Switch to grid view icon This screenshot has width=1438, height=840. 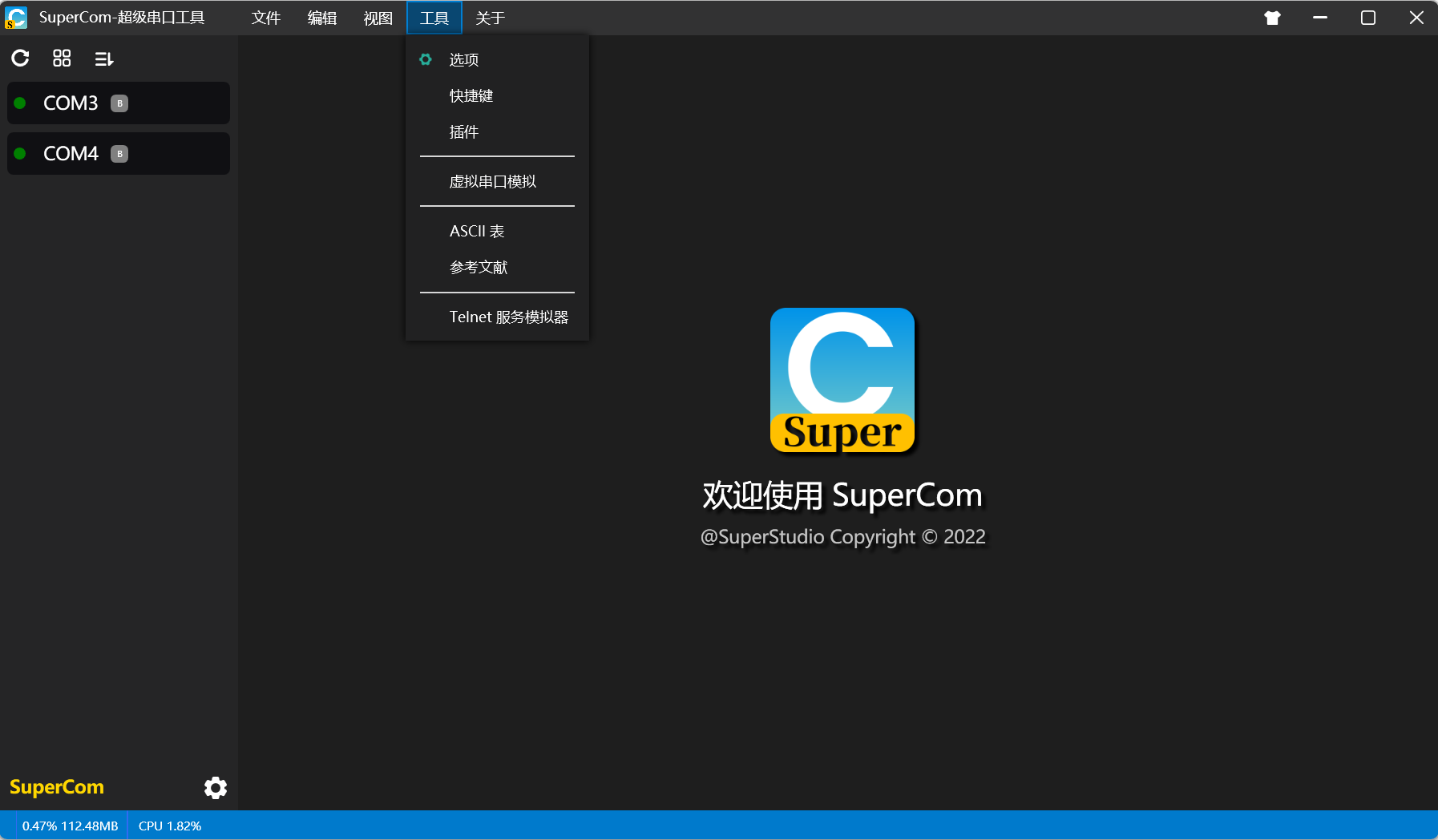[x=62, y=58]
